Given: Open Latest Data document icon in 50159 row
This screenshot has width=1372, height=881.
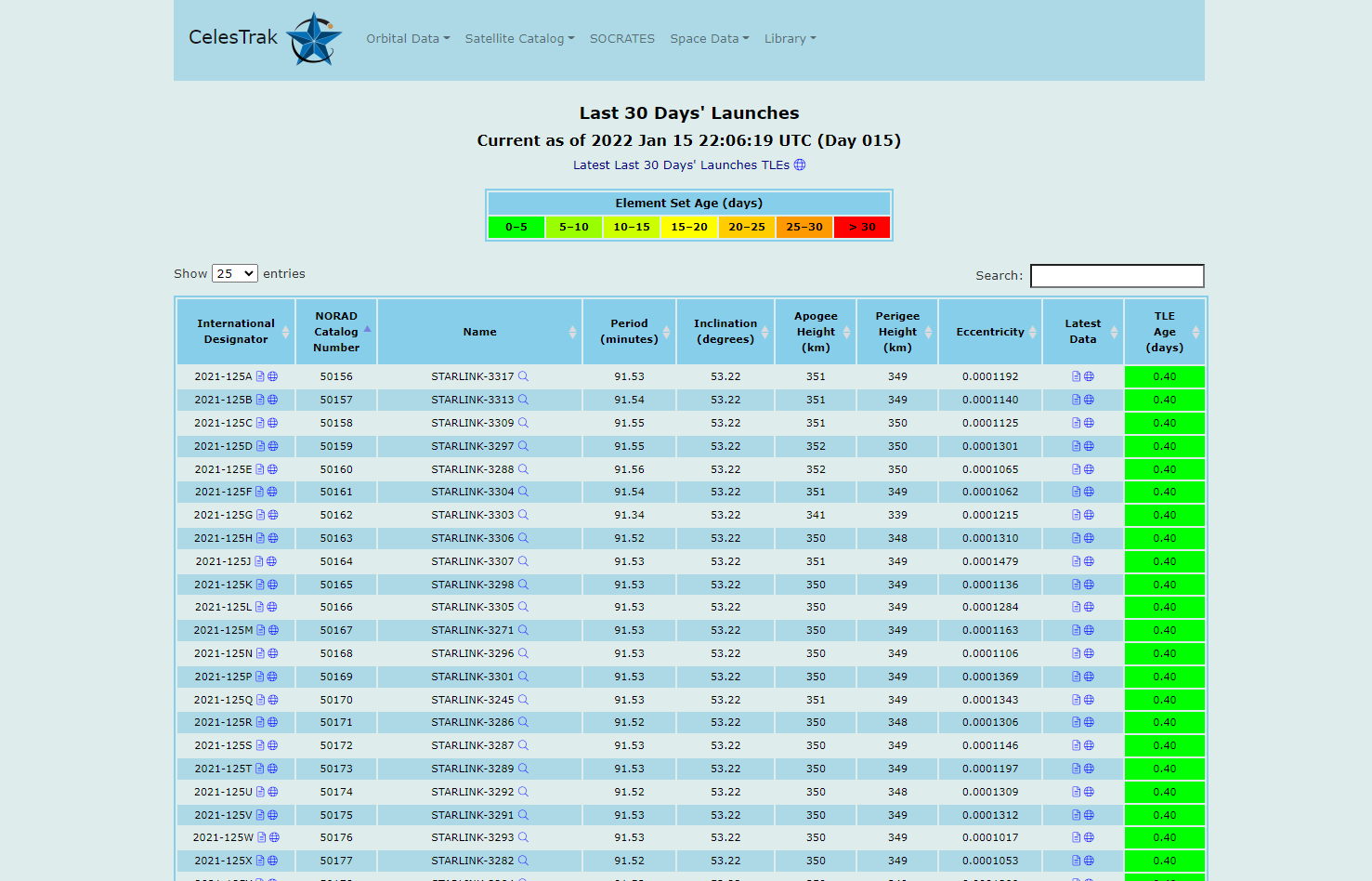Looking at the screenshot, I should (x=1076, y=446).
